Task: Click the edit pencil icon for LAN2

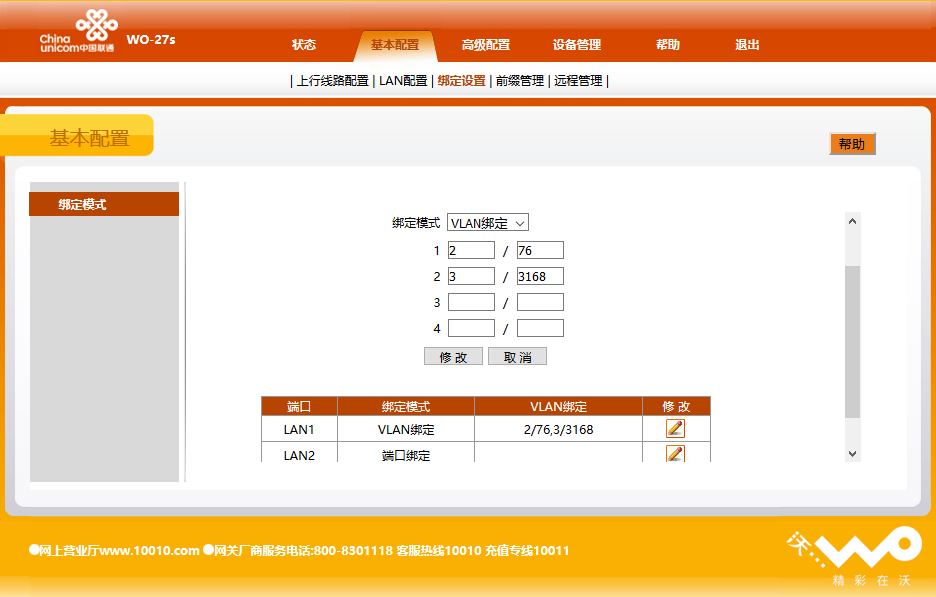Action: 675,454
